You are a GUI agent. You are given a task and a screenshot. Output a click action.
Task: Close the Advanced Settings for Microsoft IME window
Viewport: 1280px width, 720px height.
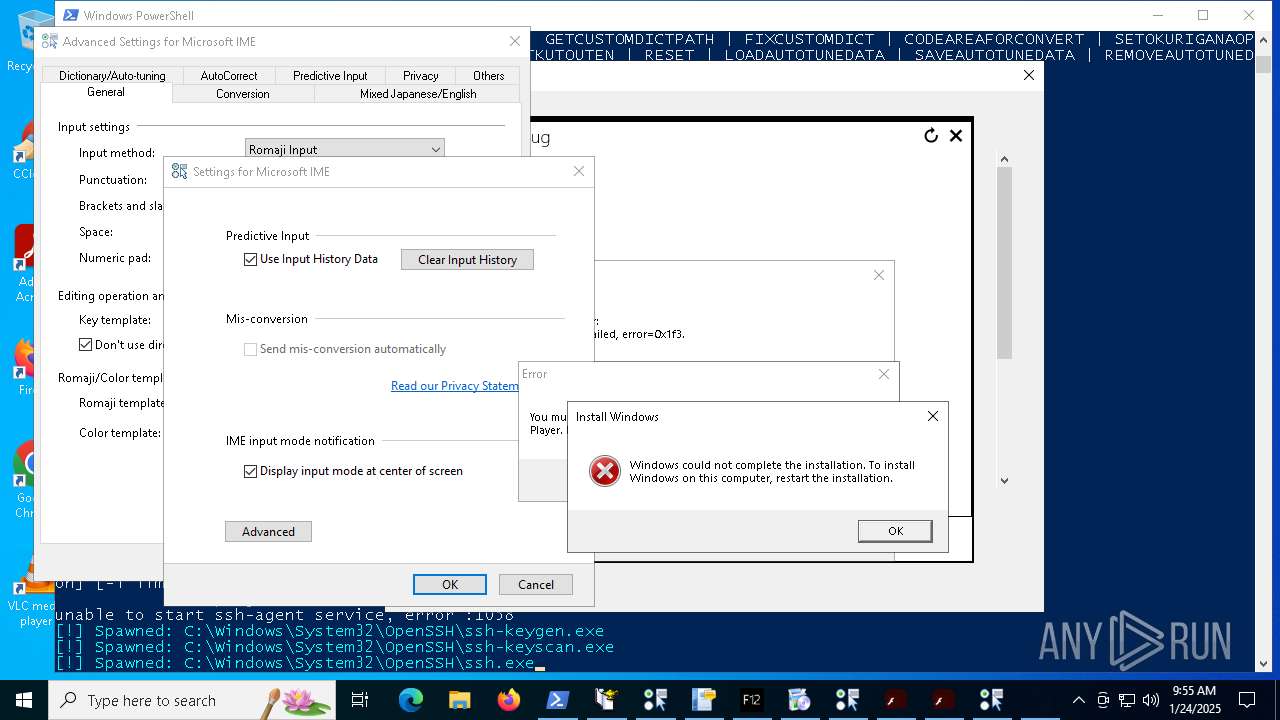click(x=515, y=41)
